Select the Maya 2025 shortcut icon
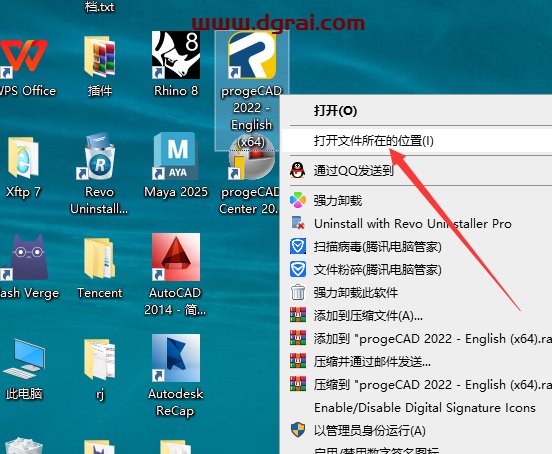The width and height of the screenshot is (552, 454). point(175,156)
